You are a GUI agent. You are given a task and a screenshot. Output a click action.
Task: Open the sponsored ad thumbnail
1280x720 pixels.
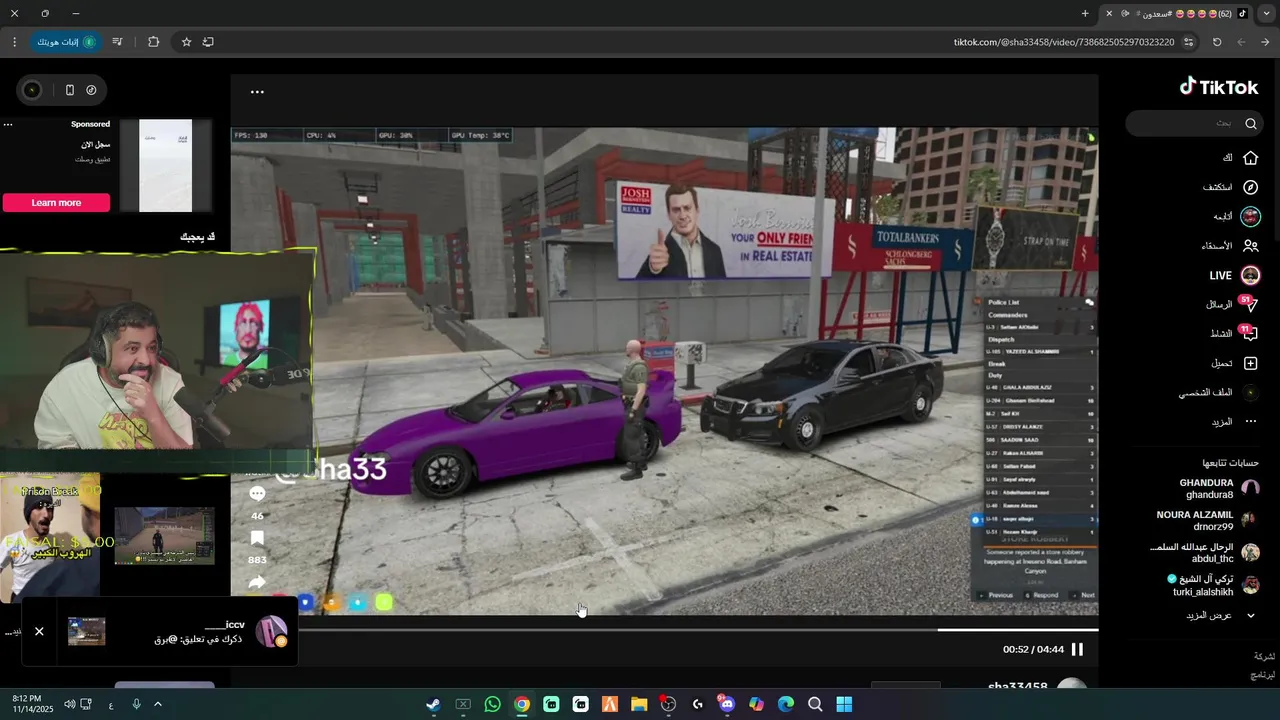pyautogui.click(x=165, y=165)
